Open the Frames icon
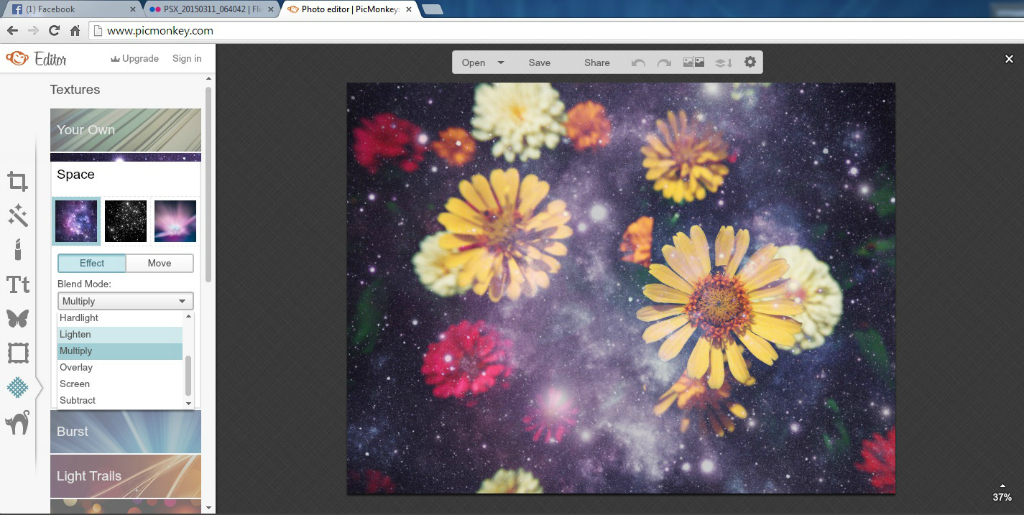The width and height of the screenshot is (1024, 515). [x=18, y=353]
